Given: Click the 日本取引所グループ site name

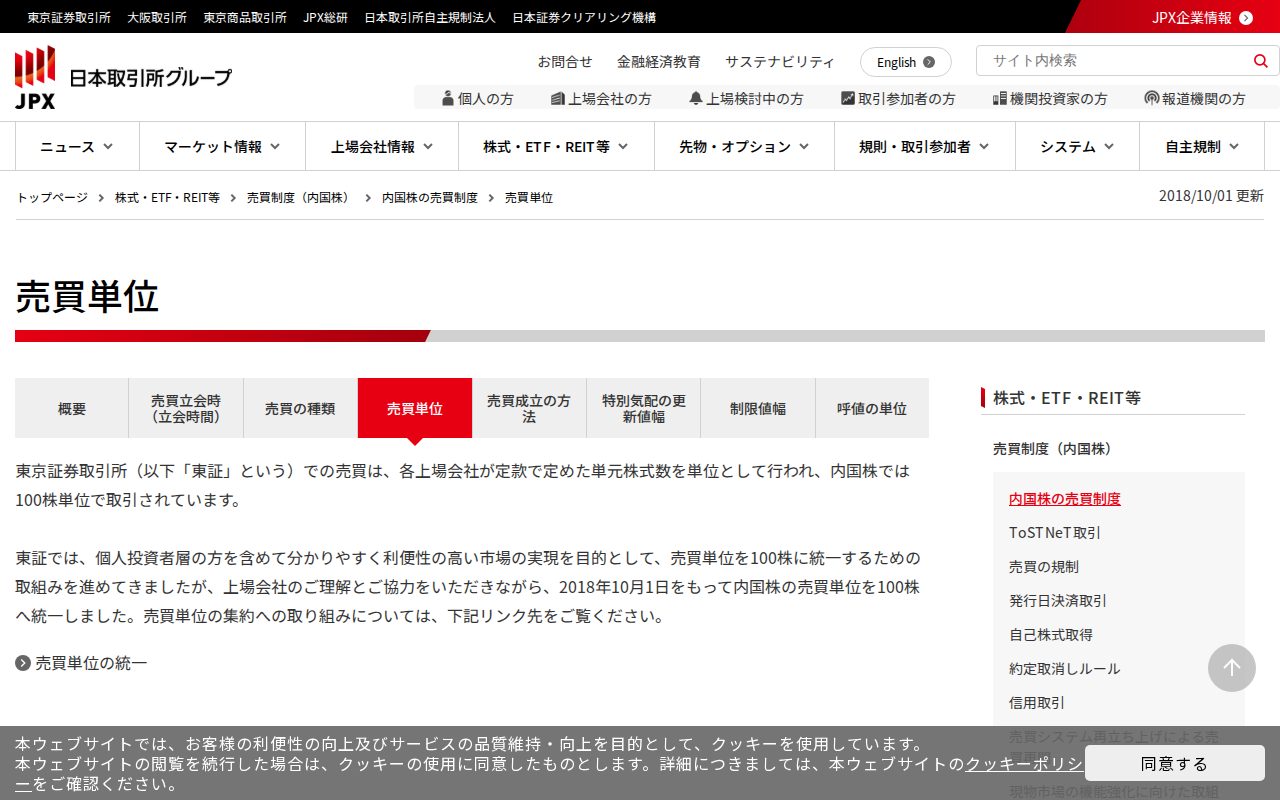Looking at the screenshot, I should coord(150,77).
